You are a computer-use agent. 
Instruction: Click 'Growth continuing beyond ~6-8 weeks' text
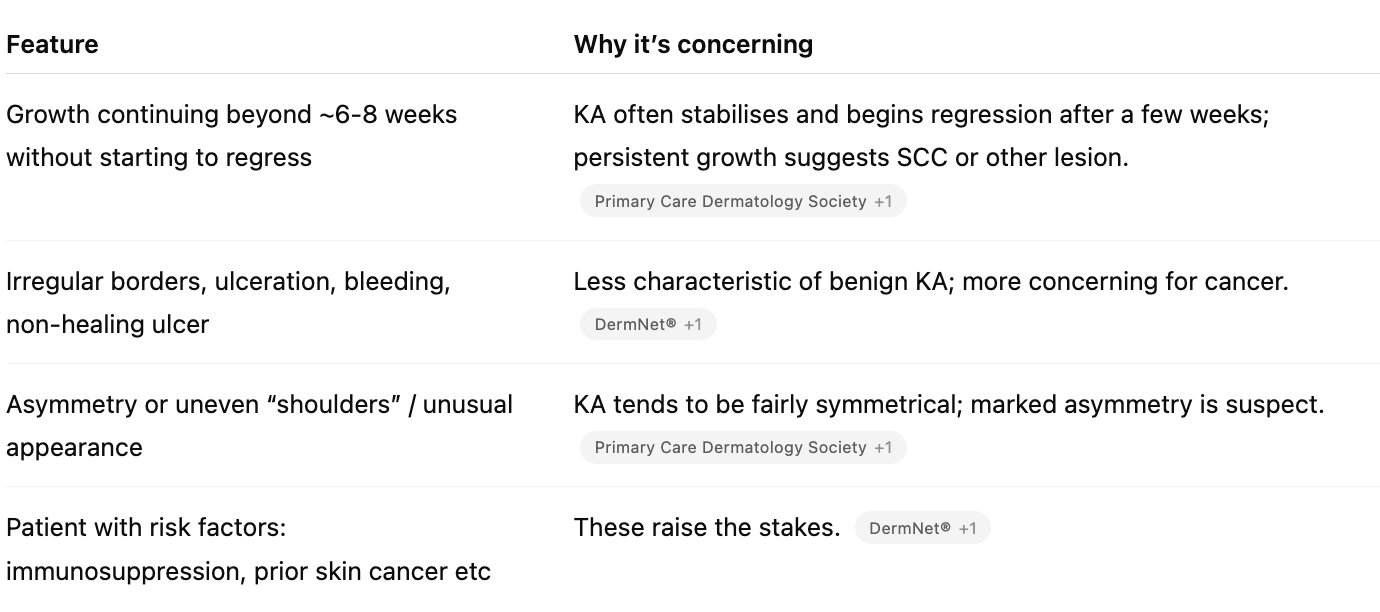pos(231,115)
